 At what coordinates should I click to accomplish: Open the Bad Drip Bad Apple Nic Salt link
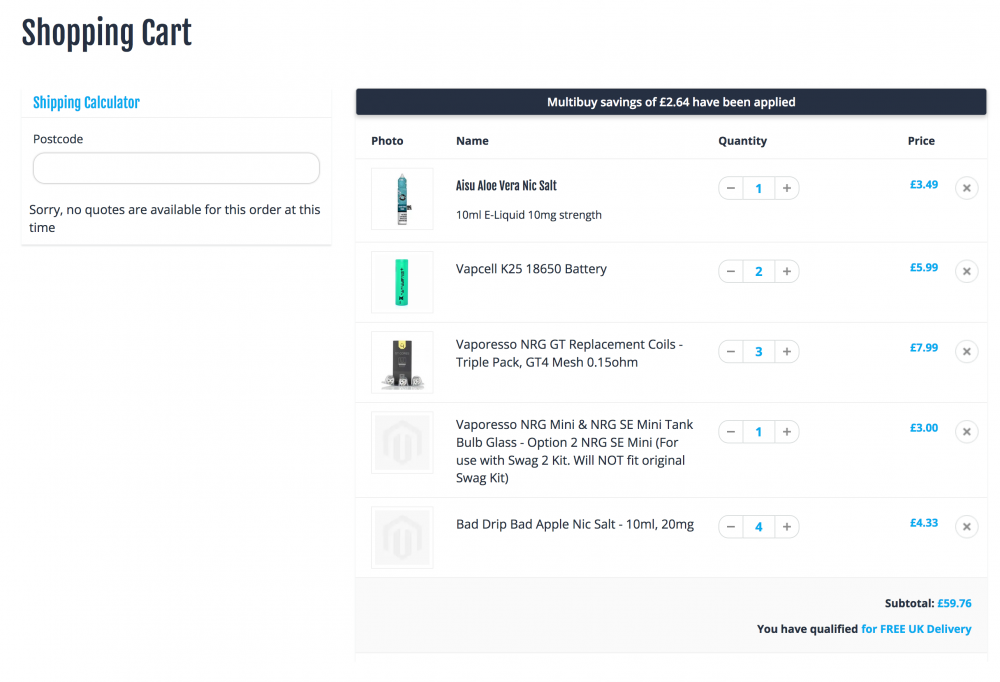(x=575, y=524)
